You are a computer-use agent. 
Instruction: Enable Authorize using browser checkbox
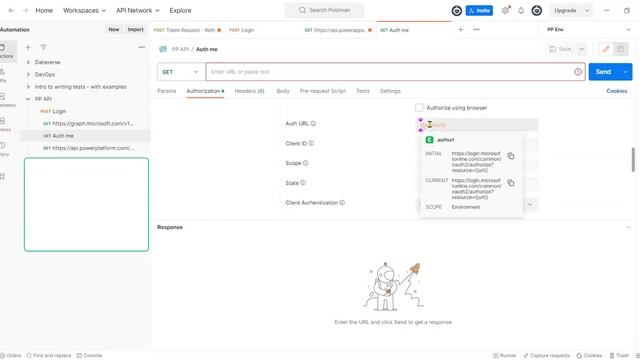tap(419, 108)
